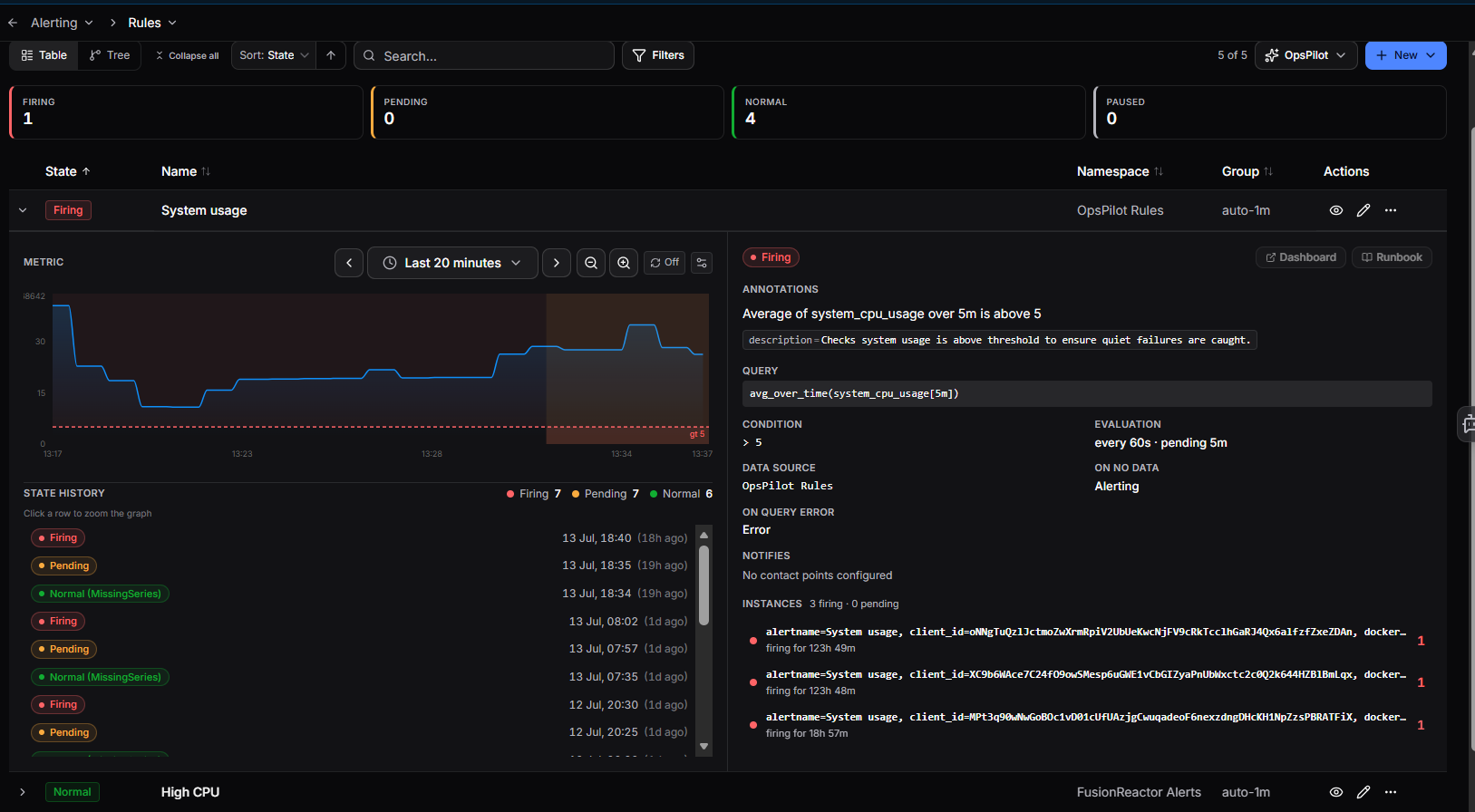
Task: Toggle auto-refresh Off button
Action: 665,263
